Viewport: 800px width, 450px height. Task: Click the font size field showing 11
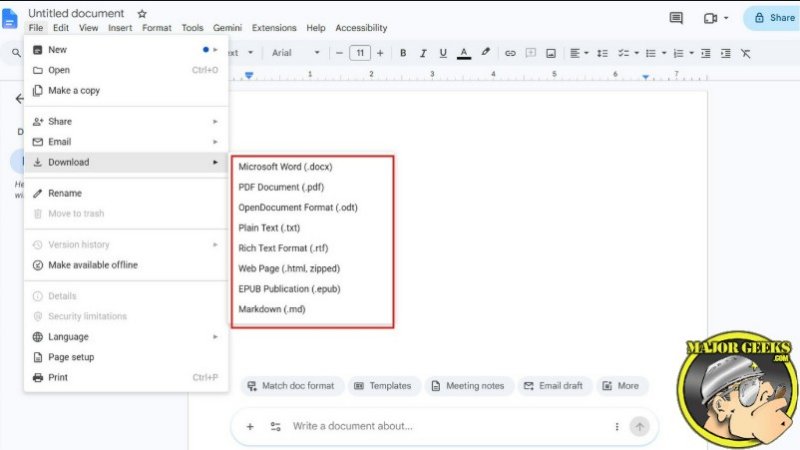point(360,53)
